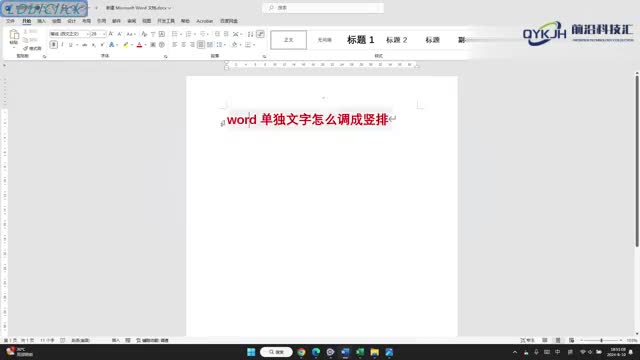Open the 文件 menu
640x360 pixels.
point(10,21)
